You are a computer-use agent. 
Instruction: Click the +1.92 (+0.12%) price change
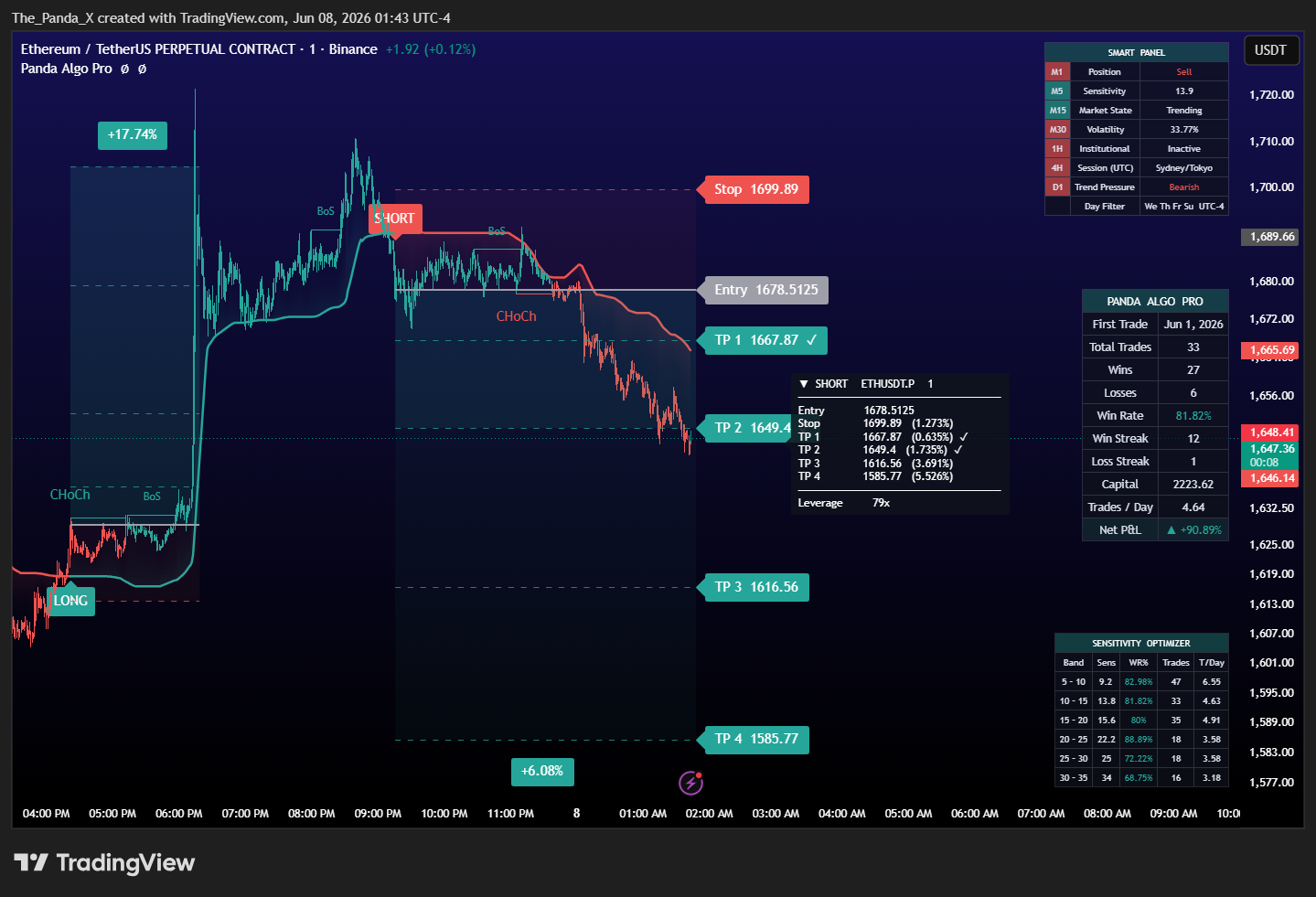click(x=431, y=49)
